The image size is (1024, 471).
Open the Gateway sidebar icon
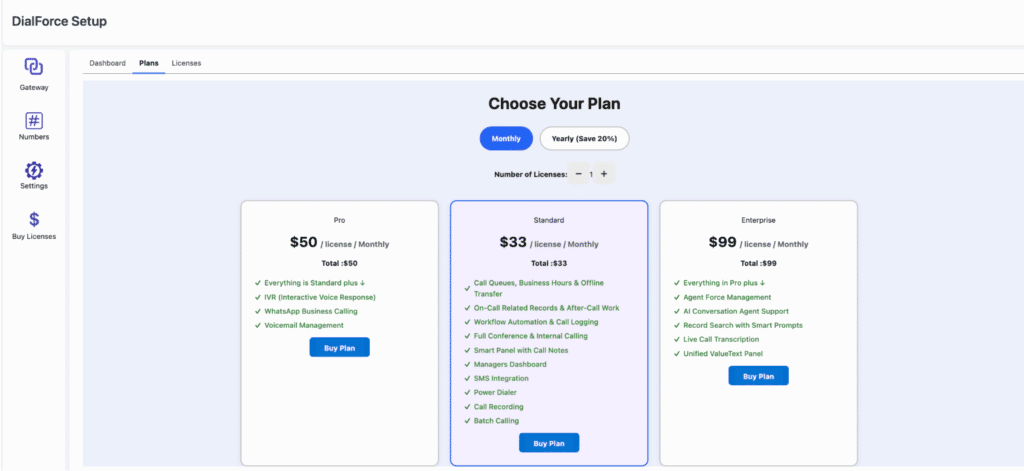pos(33,67)
